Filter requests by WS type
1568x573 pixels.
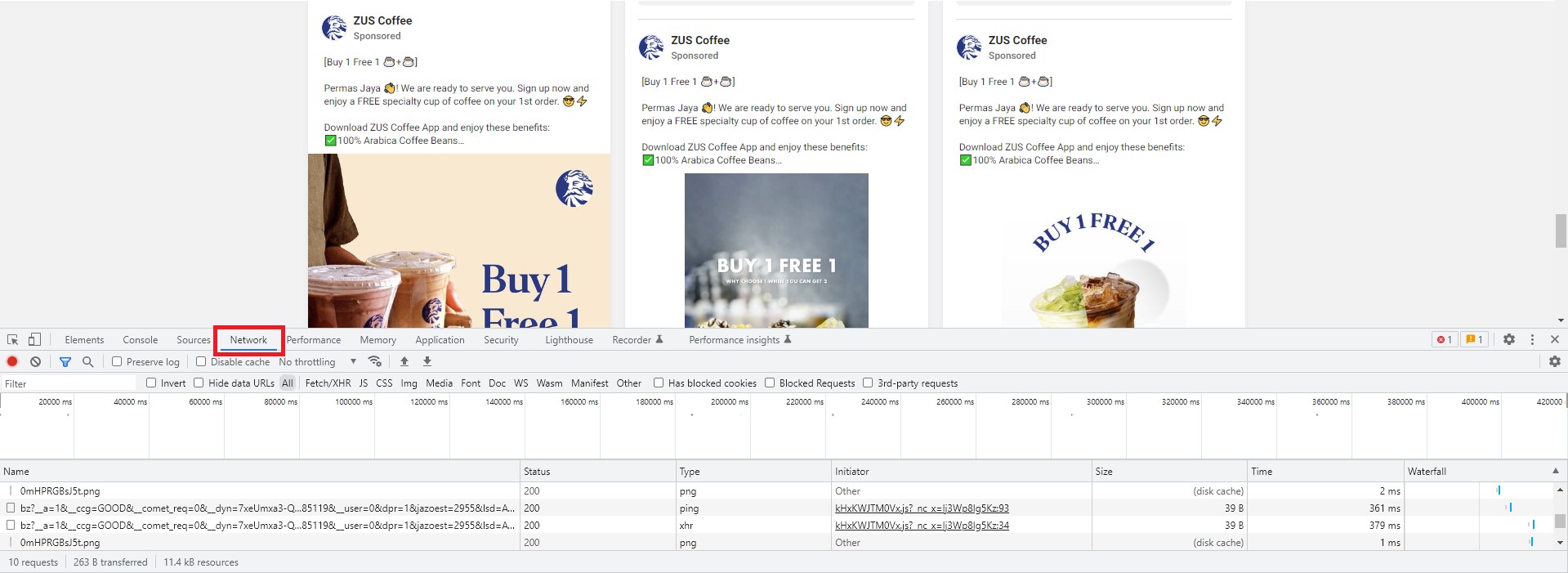pyautogui.click(x=521, y=383)
